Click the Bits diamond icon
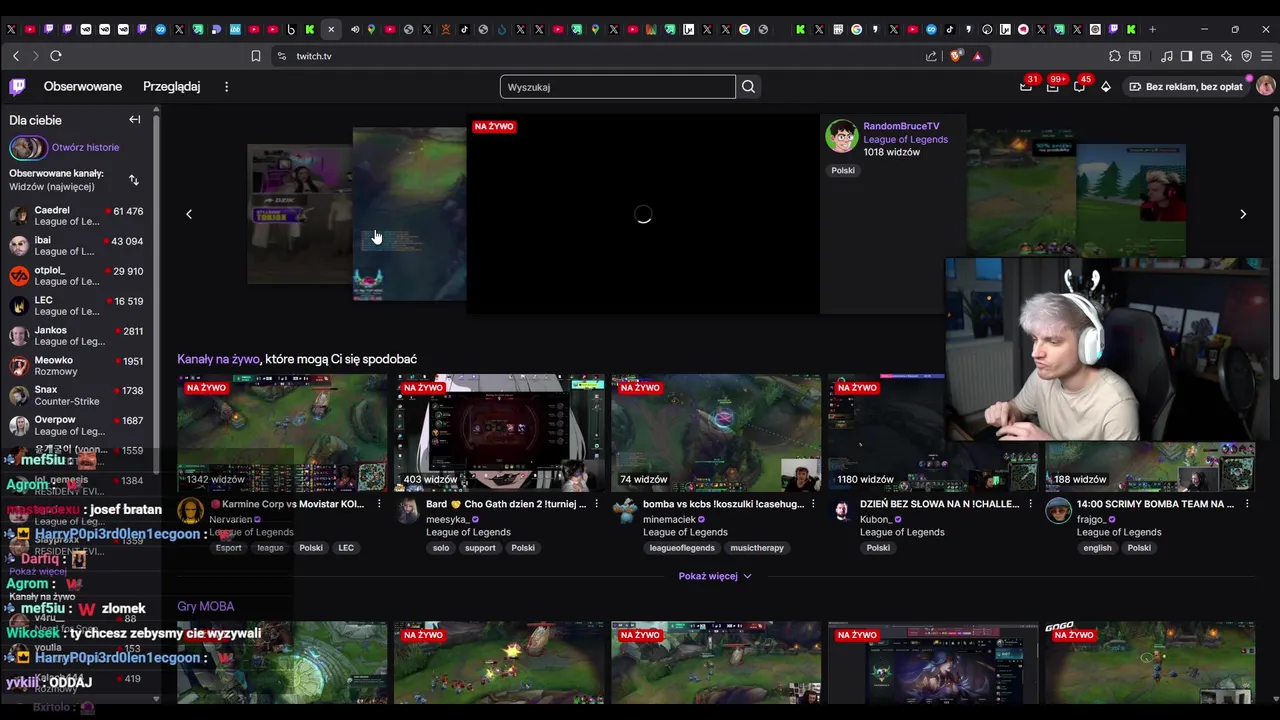The image size is (1280, 720). tap(1106, 87)
